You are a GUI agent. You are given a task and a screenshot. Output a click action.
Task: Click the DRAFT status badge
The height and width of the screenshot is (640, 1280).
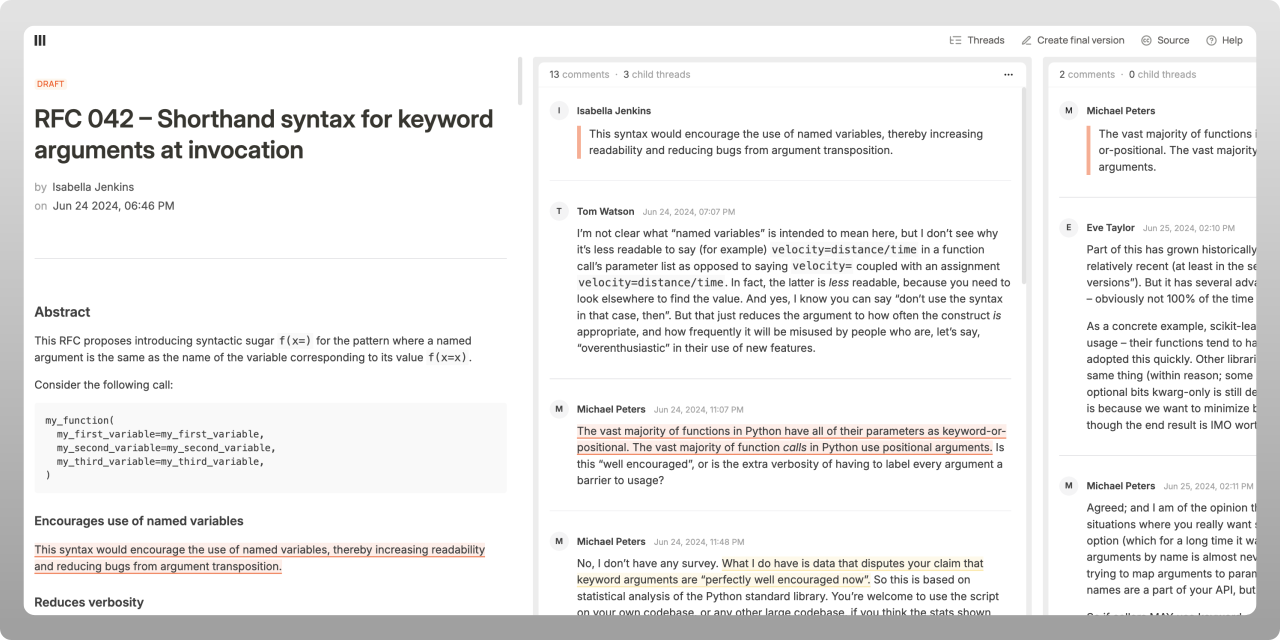point(51,84)
